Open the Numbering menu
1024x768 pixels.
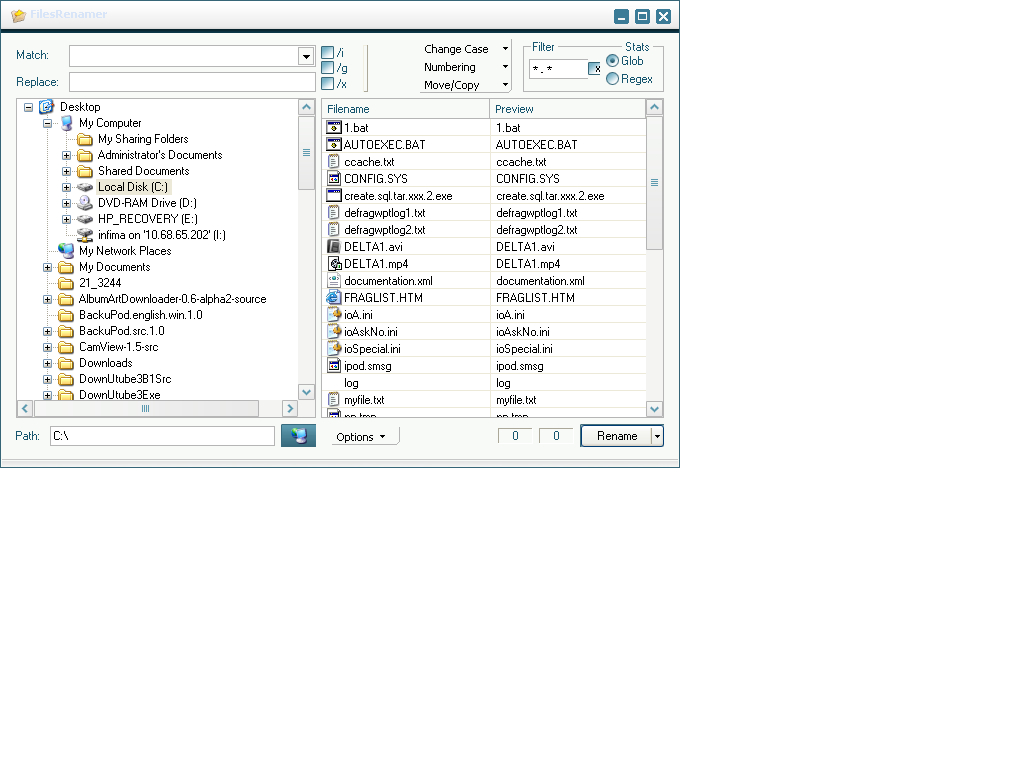point(465,67)
